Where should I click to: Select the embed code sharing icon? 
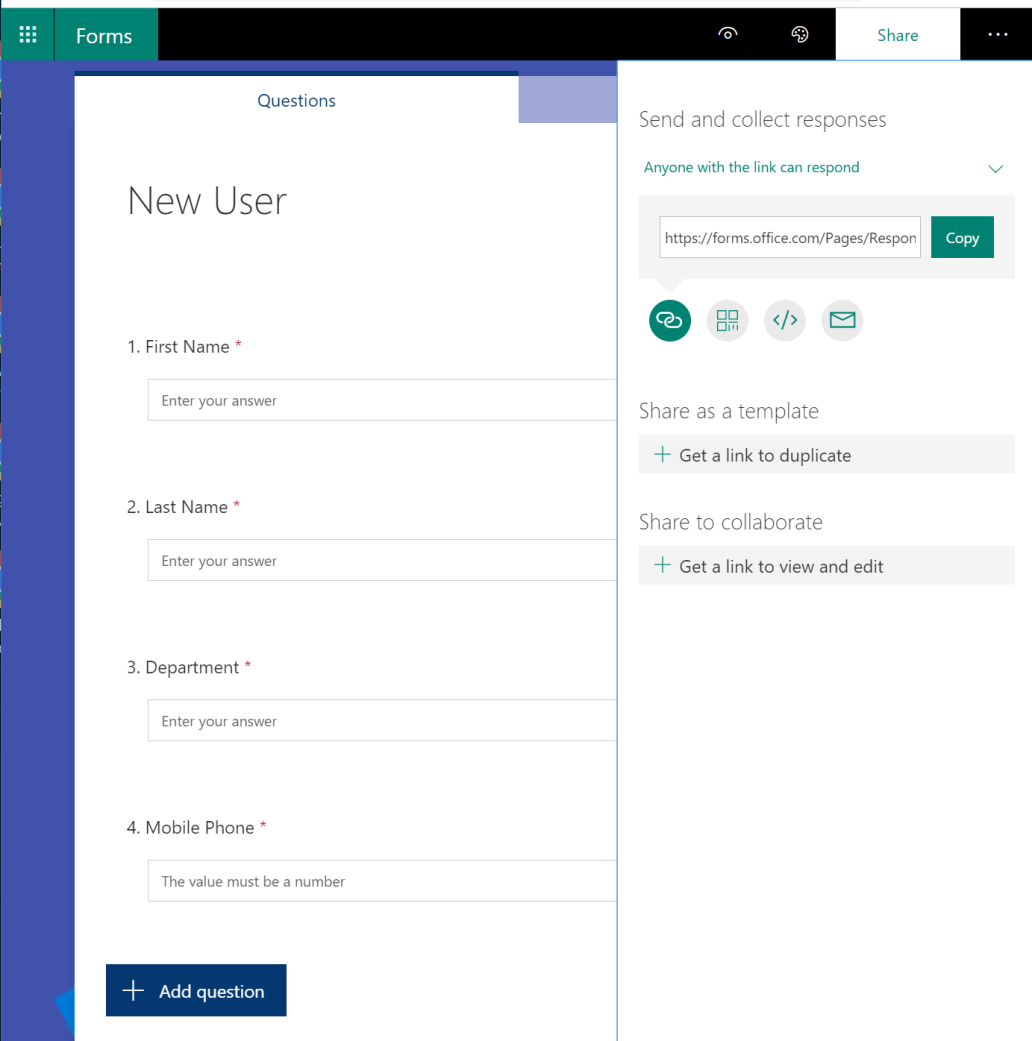(784, 320)
